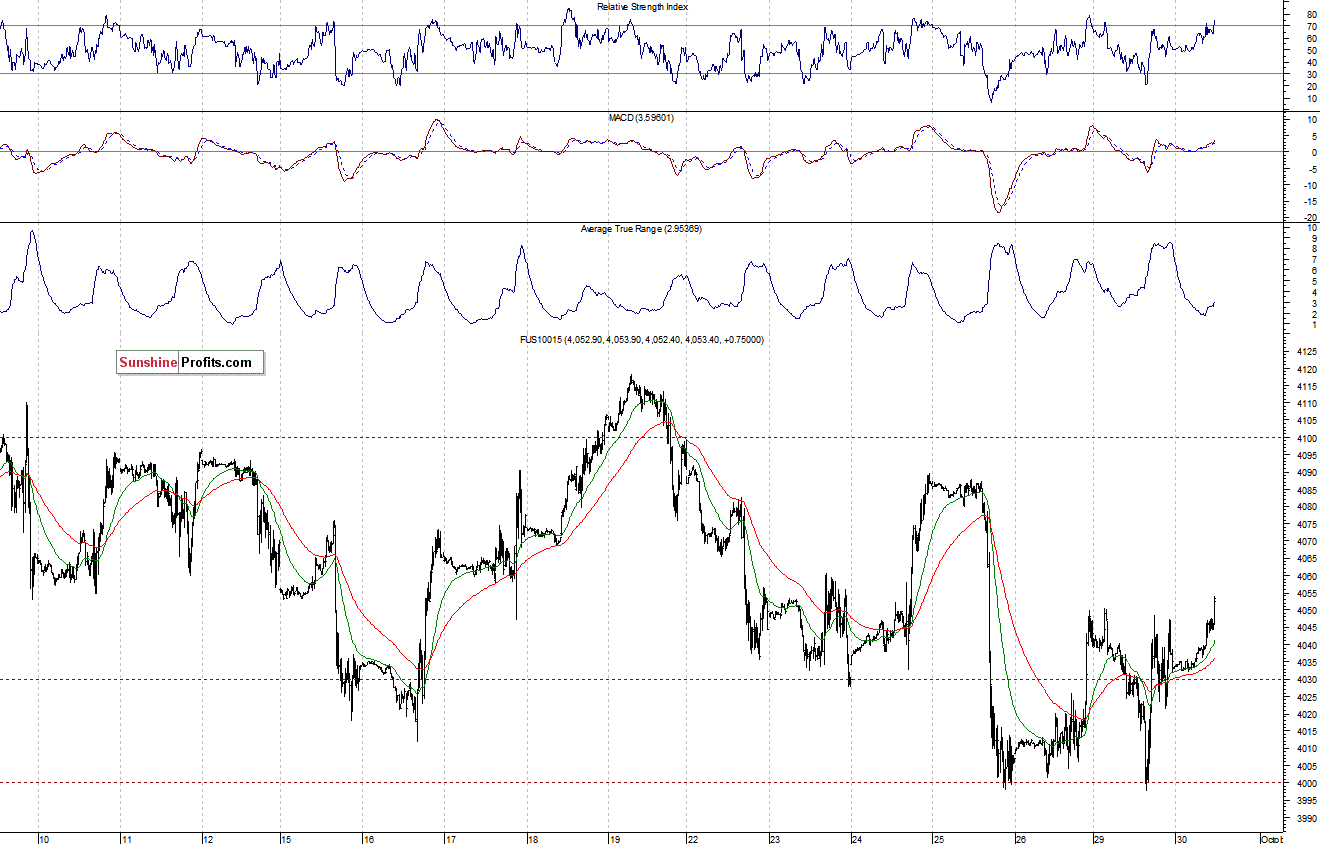This screenshot has width=1320, height=844.
Task: Click the Average True Range indicator title
Action: coord(641,229)
